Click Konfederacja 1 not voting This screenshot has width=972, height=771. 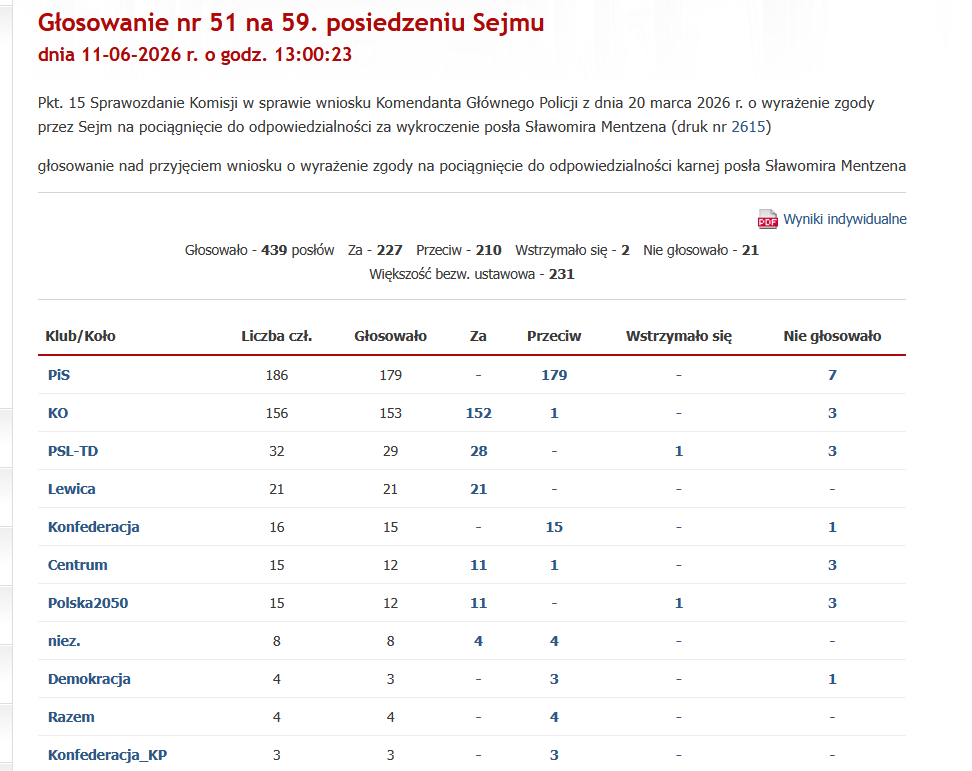tap(832, 527)
